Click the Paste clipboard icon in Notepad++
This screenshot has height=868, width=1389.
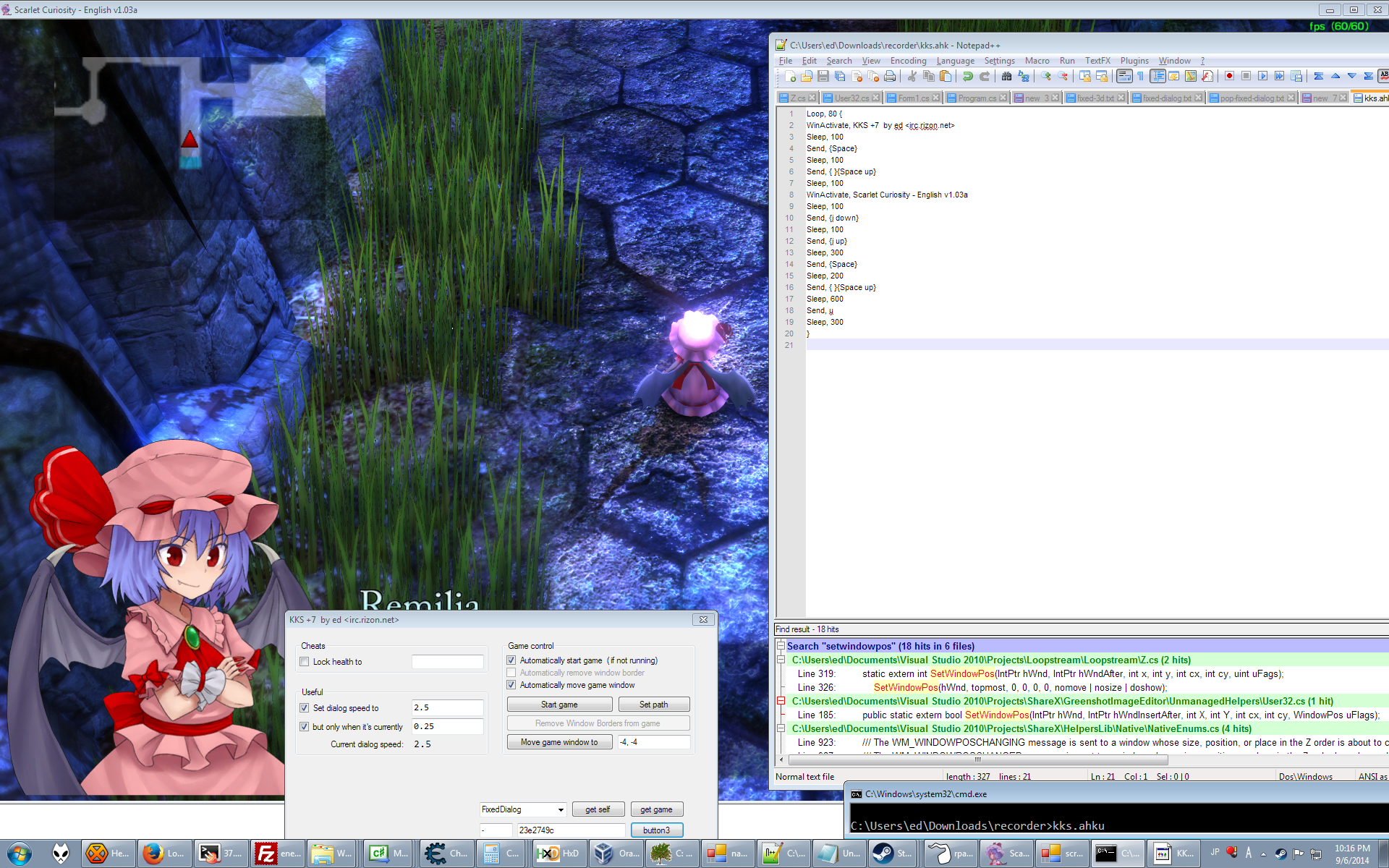(946, 76)
